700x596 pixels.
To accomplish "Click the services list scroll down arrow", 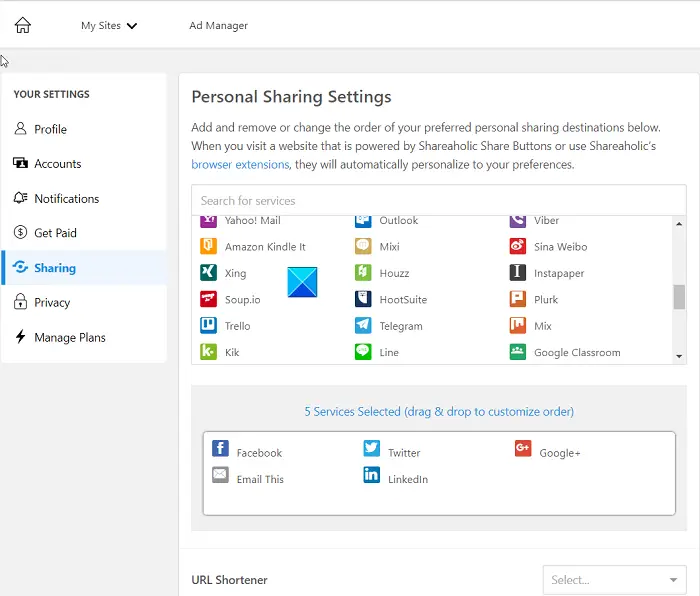I will coord(679,356).
